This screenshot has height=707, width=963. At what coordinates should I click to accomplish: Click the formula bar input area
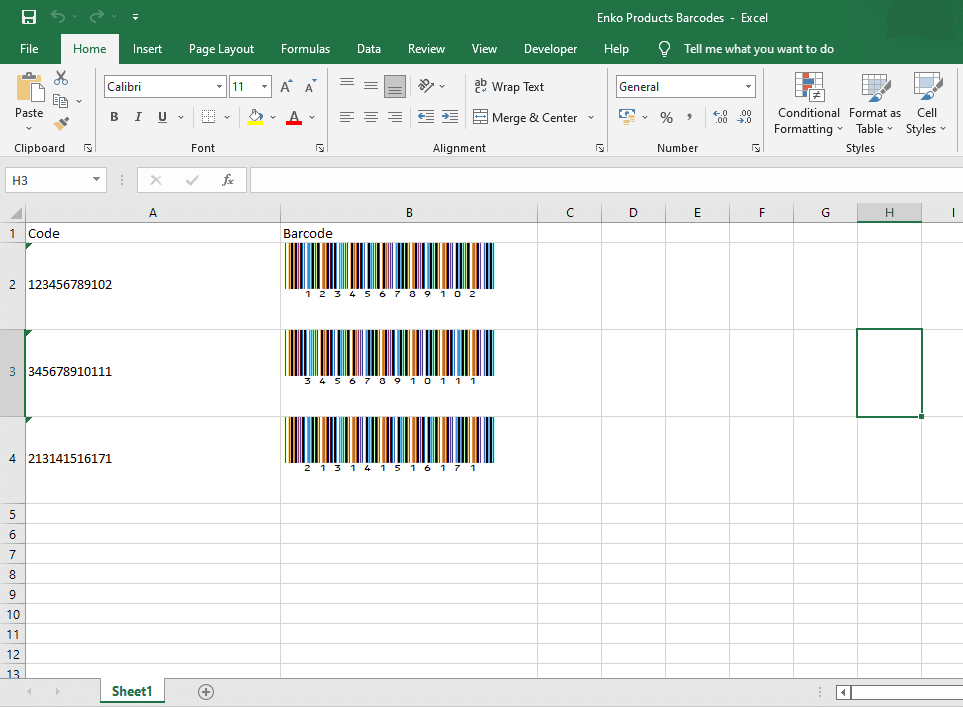click(x=606, y=180)
